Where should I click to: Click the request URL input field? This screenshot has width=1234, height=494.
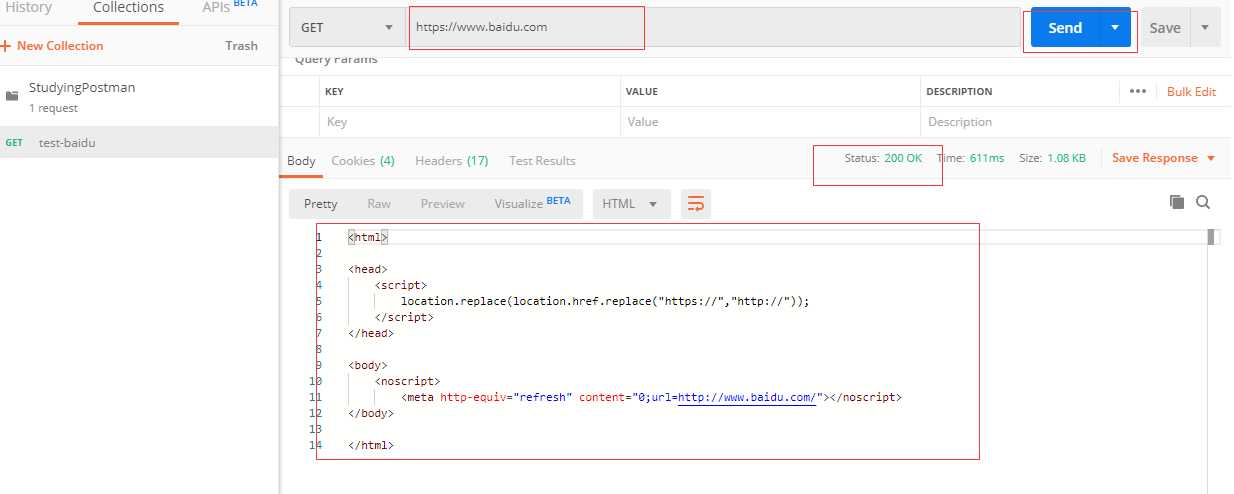(x=714, y=27)
